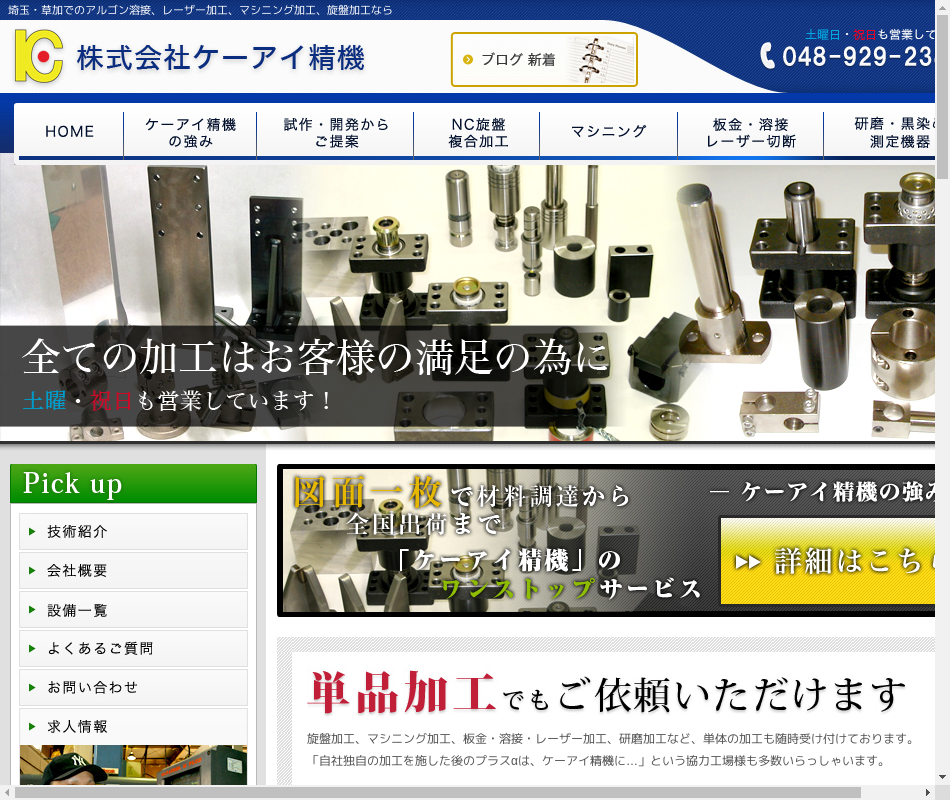Screen dimensions: 950x800
Task: Open 求人情報 sidebar link
Action: click(x=133, y=727)
